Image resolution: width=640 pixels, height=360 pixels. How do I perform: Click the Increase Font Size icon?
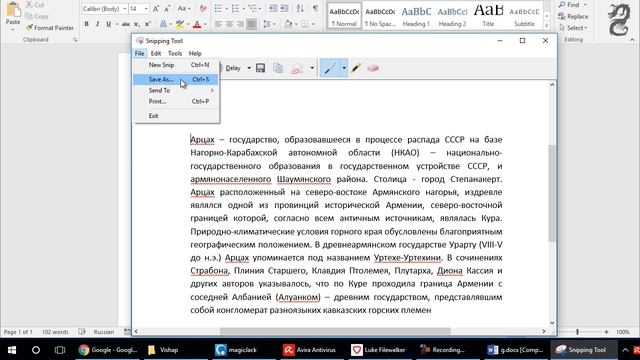coord(156,9)
